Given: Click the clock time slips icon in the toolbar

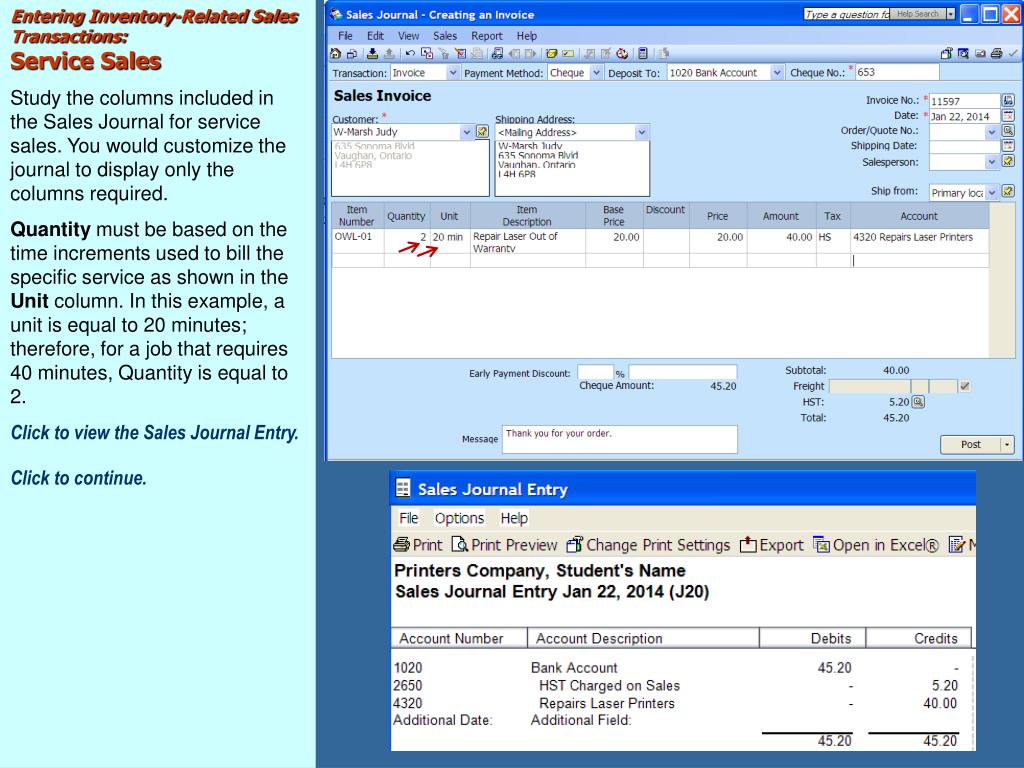Looking at the screenshot, I should (622, 54).
